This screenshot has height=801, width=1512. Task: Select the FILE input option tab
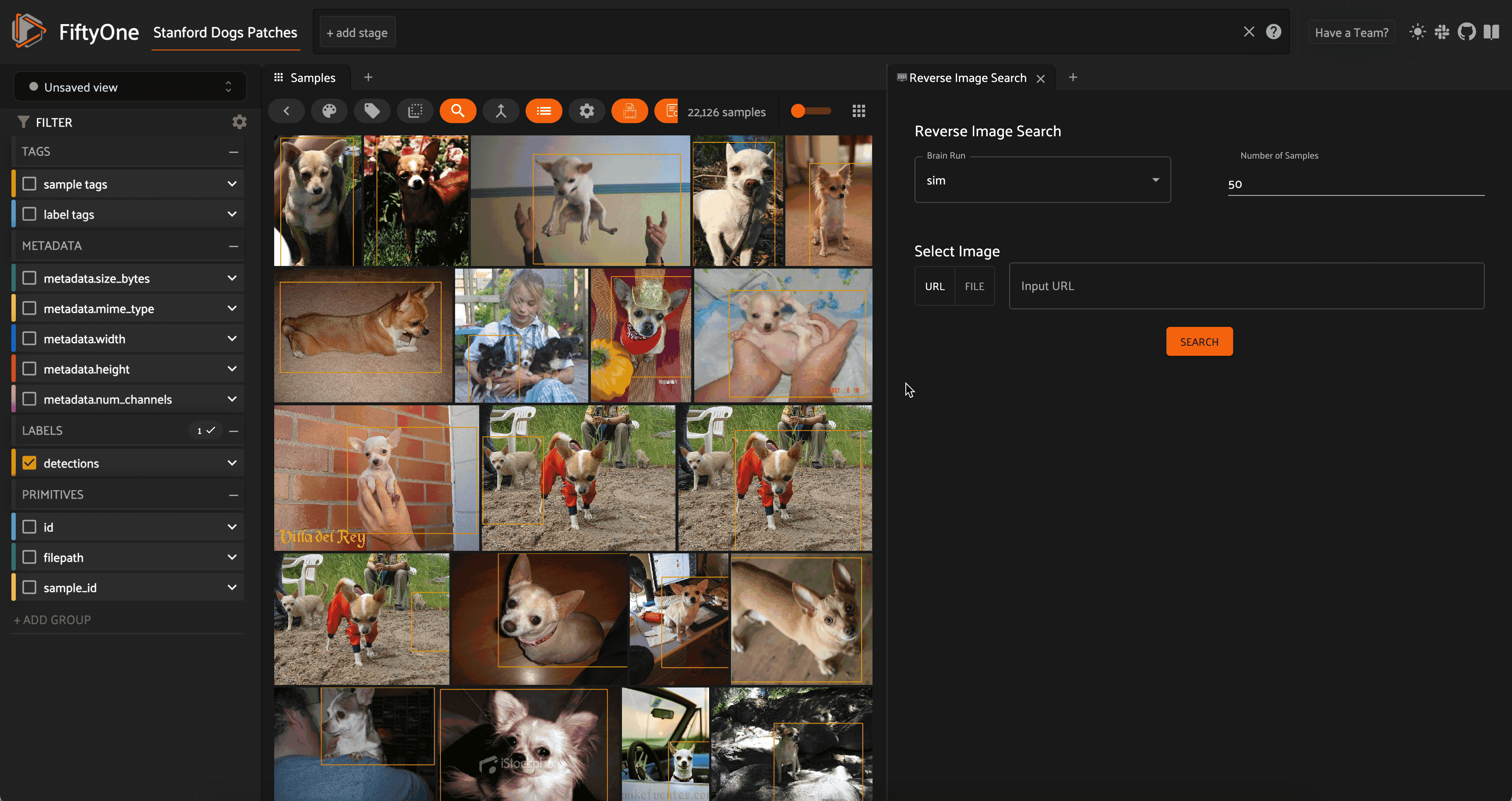point(974,286)
